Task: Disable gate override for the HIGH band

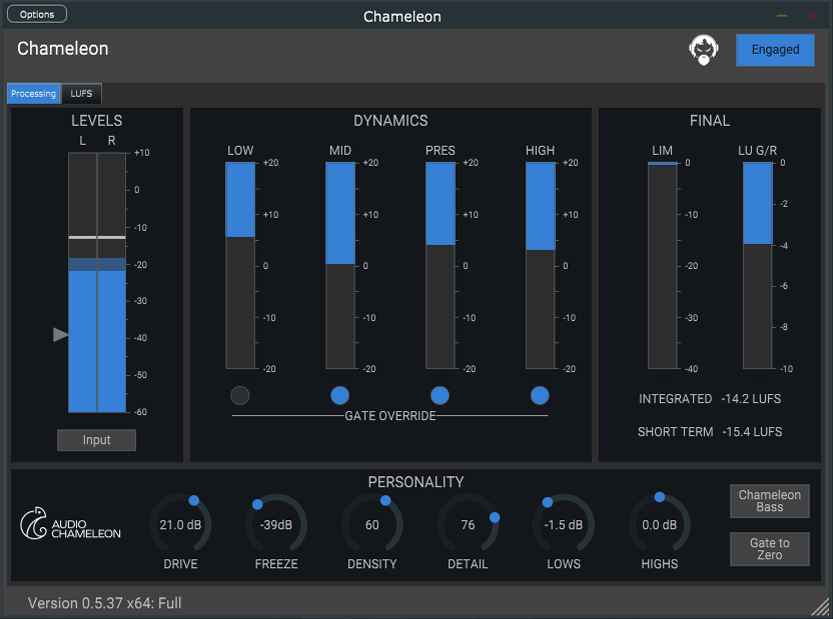Action: point(540,395)
